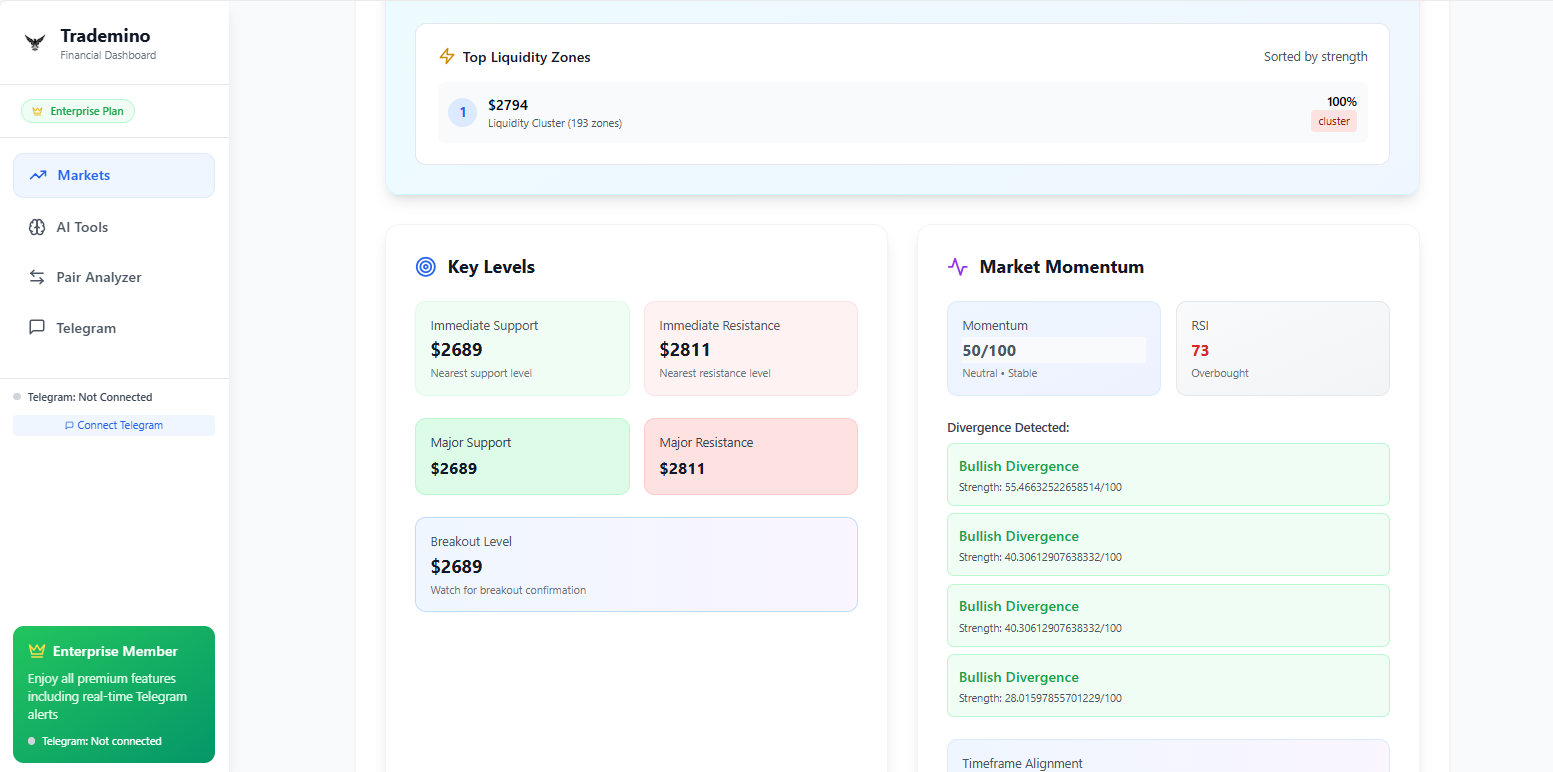The image size is (1553, 772).
Task: Click the Telegram chat icon in sidebar
Action: click(x=38, y=327)
